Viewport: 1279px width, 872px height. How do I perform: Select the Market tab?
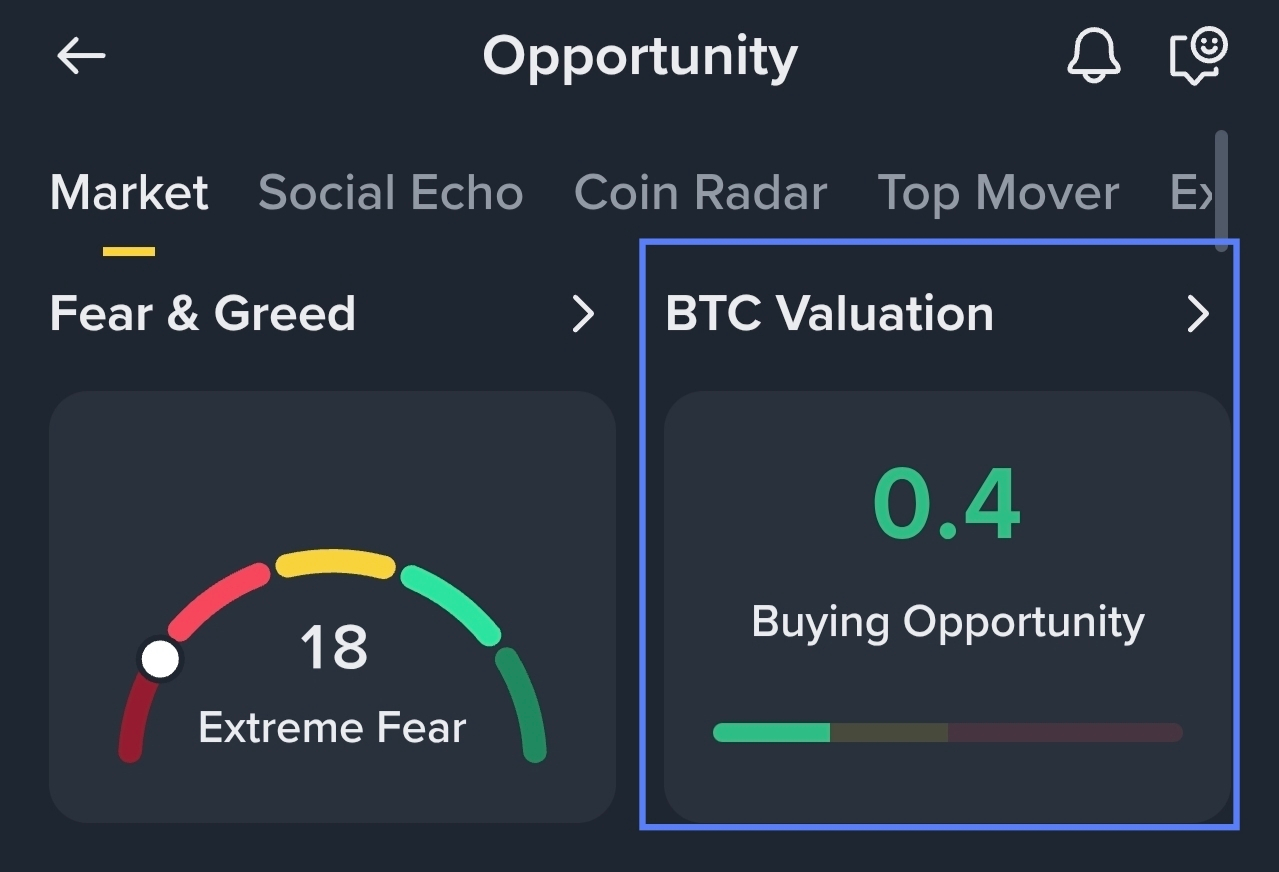tap(129, 192)
